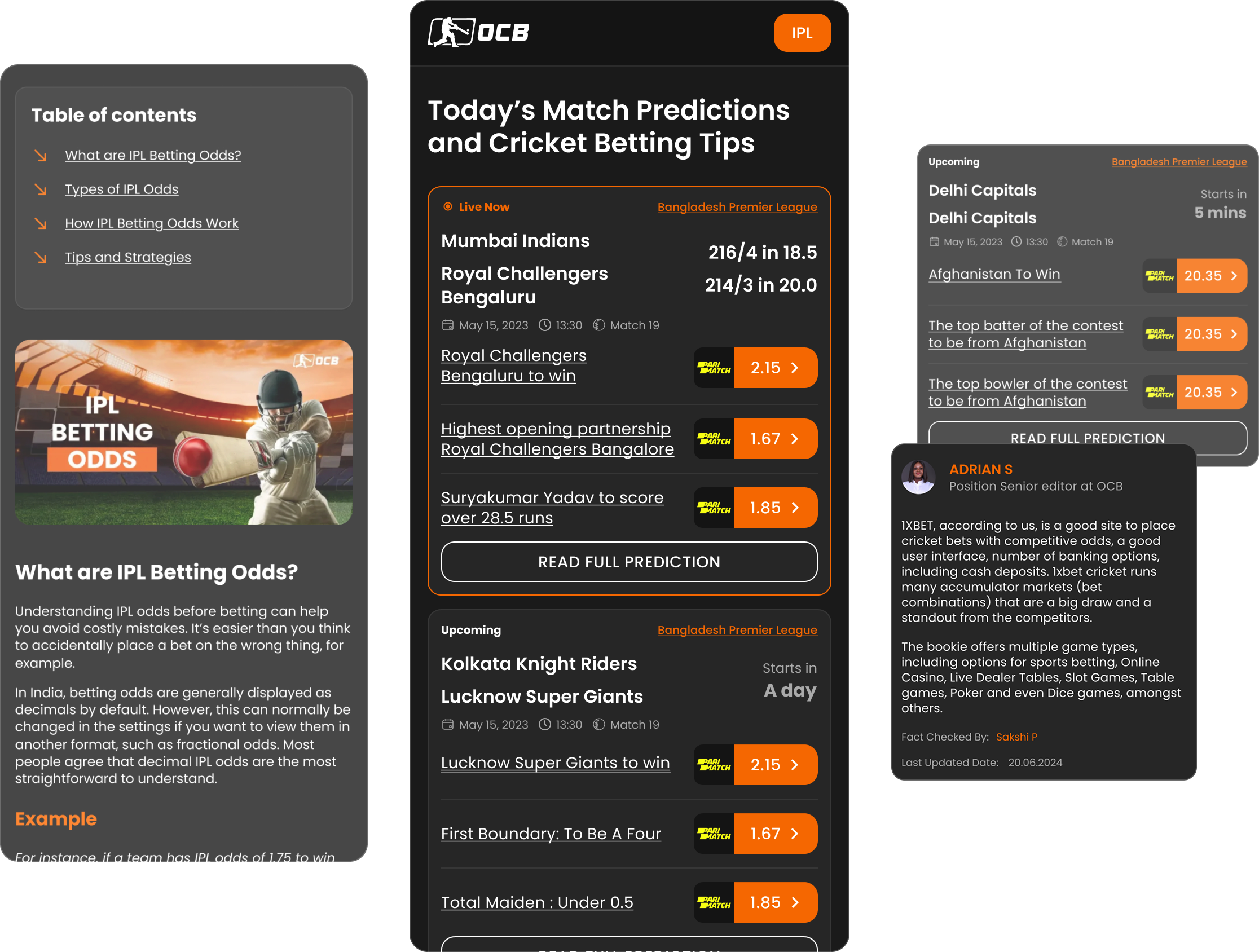Click Parimatch logo beside Total Maiden Under 0.5
Image resolution: width=1259 pixels, height=952 pixels.
(714, 902)
